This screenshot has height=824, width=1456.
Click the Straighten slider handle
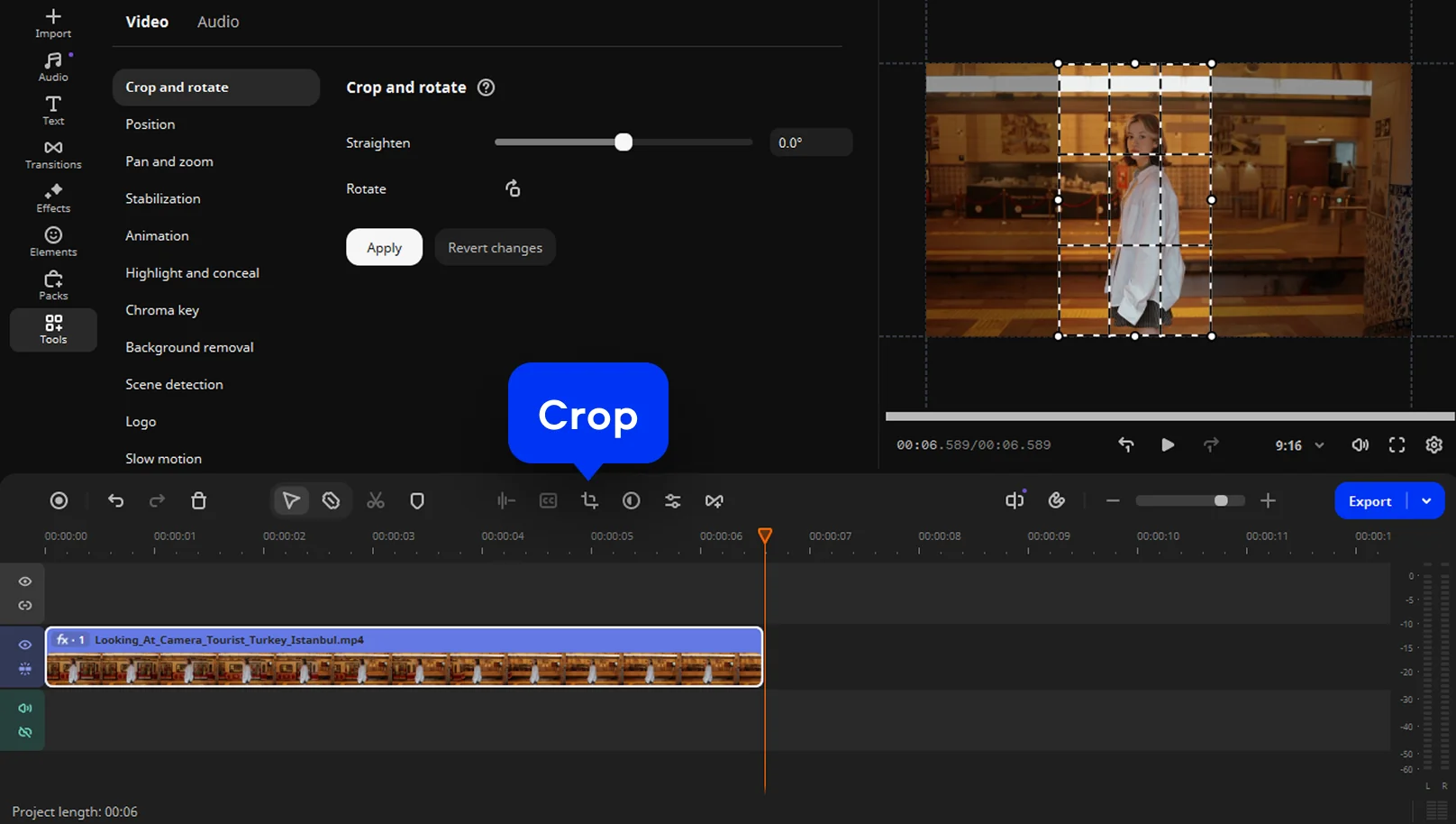[x=623, y=142]
